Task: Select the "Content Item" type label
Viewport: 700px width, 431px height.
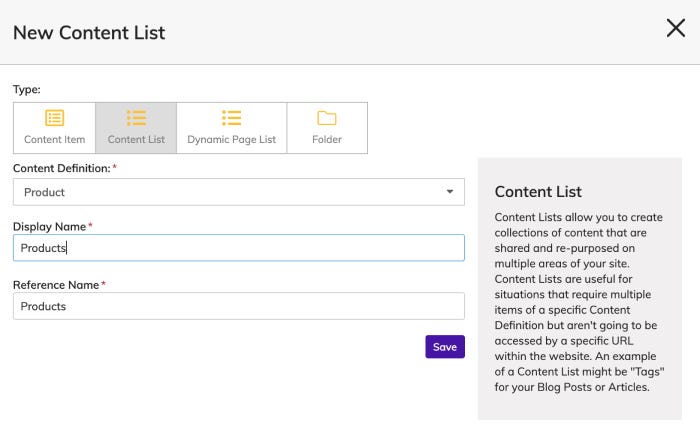Action: click(54, 140)
